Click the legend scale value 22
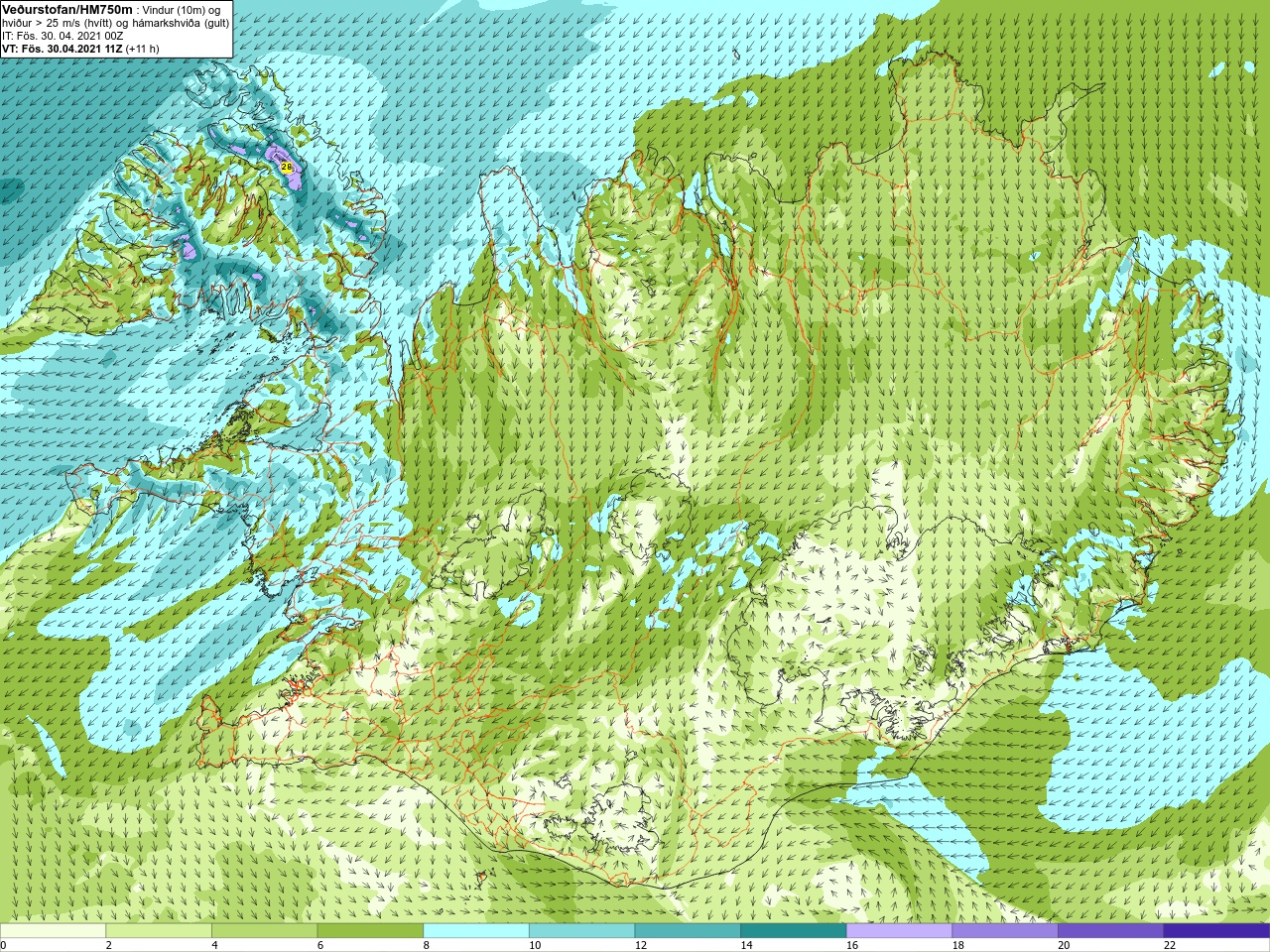This screenshot has width=1270, height=952. point(1169,945)
